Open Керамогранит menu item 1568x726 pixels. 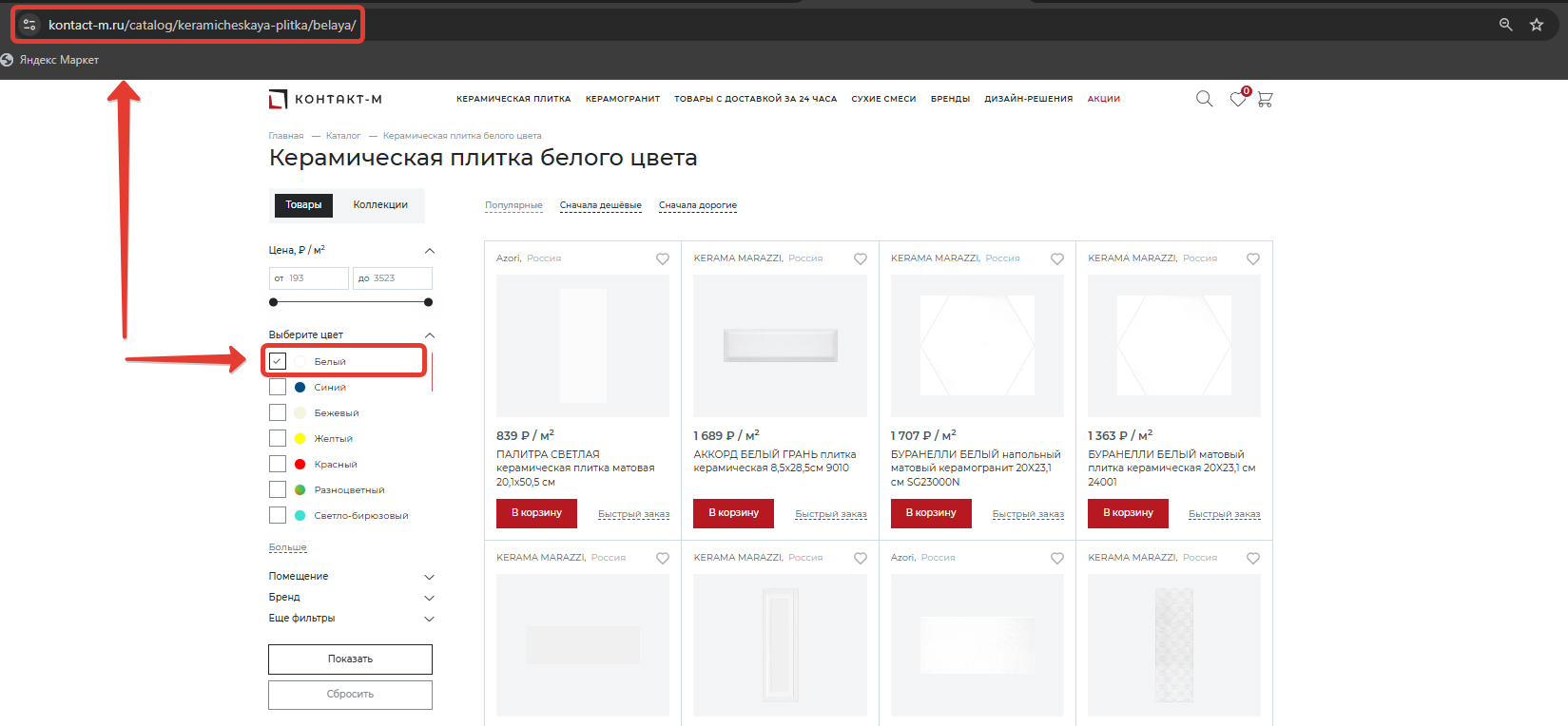coord(623,99)
